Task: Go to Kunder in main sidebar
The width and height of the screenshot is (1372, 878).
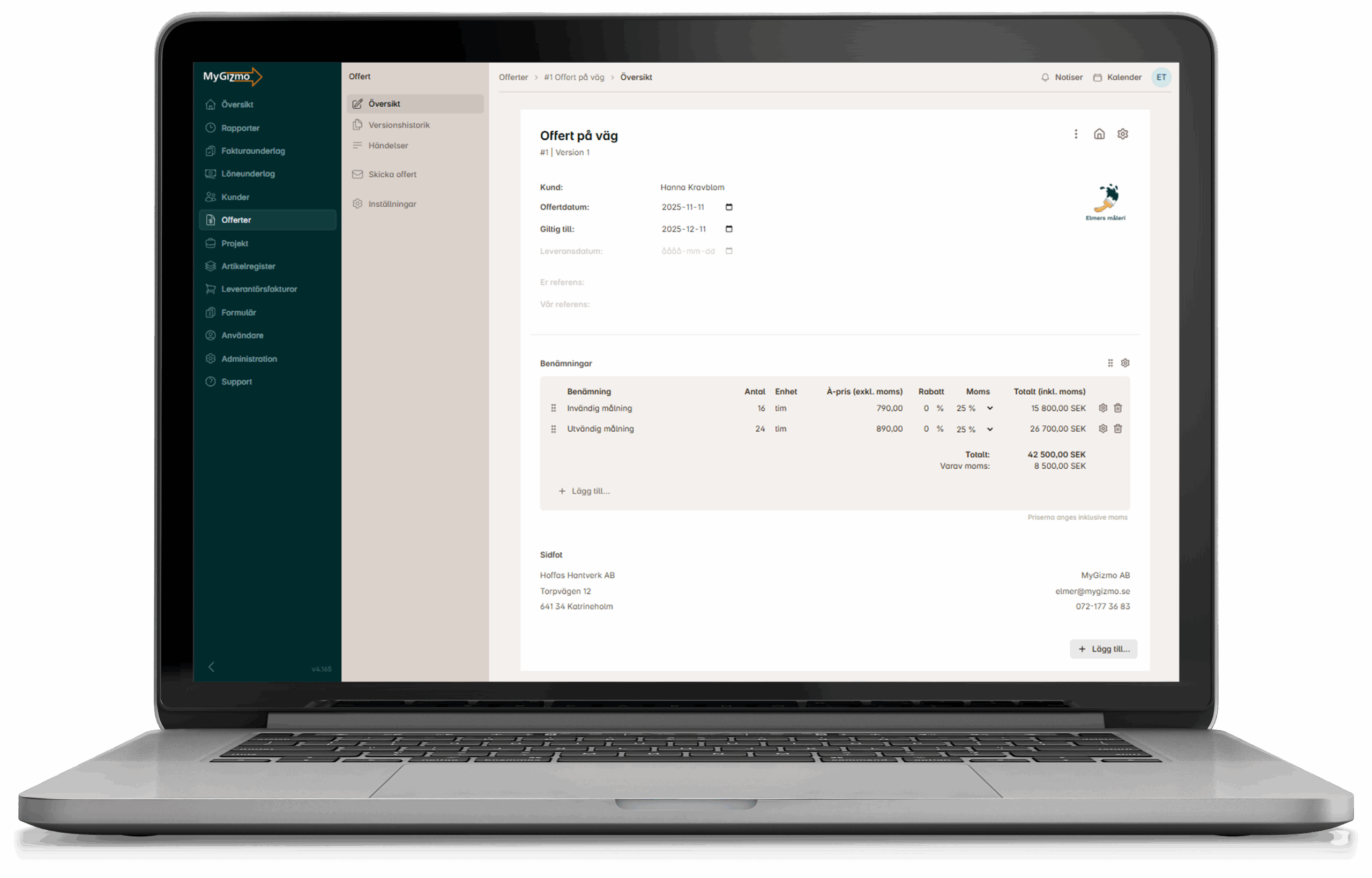Action: coord(235,197)
